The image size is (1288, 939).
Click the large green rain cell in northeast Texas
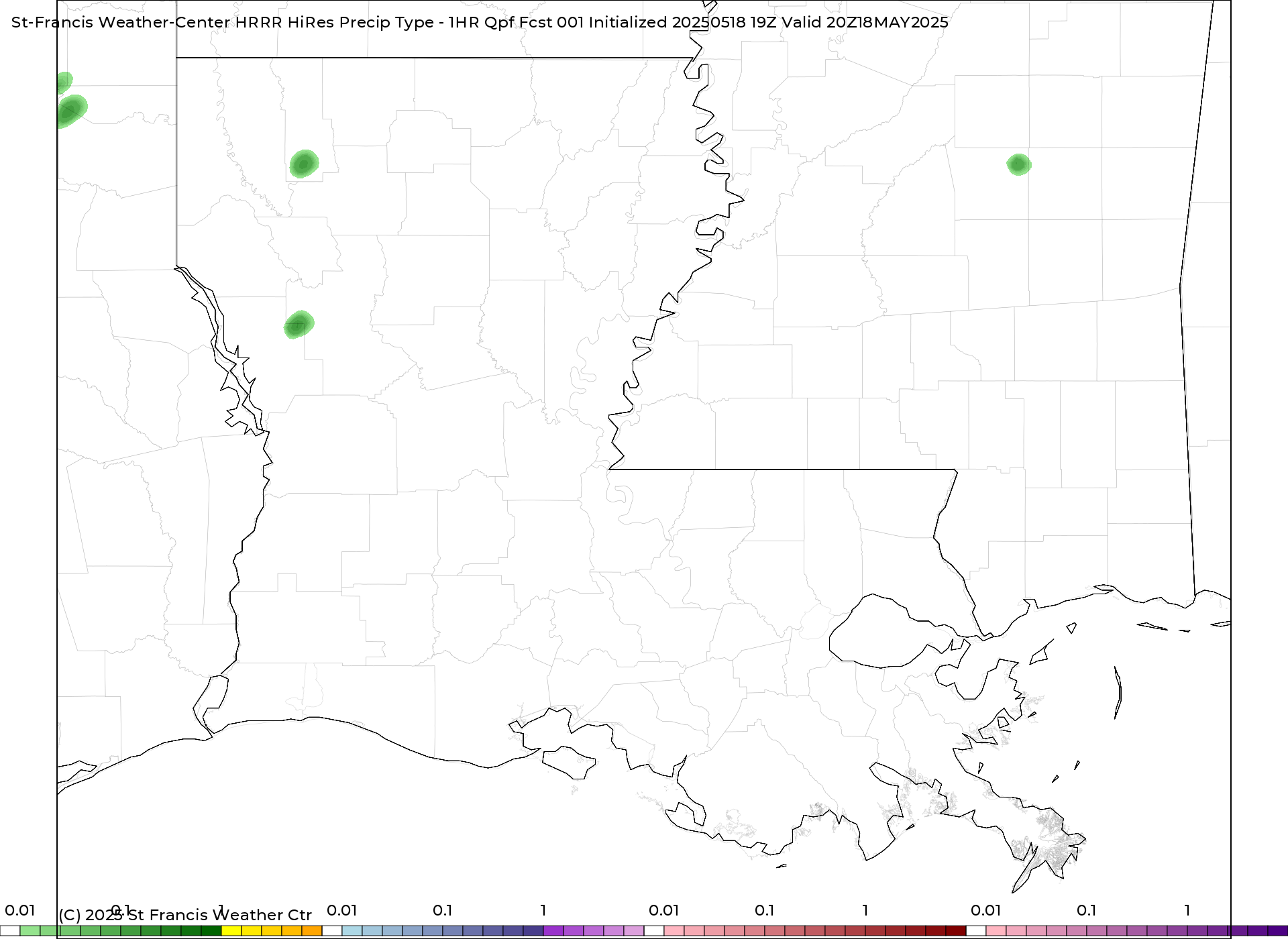pyautogui.click(x=71, y=111)
